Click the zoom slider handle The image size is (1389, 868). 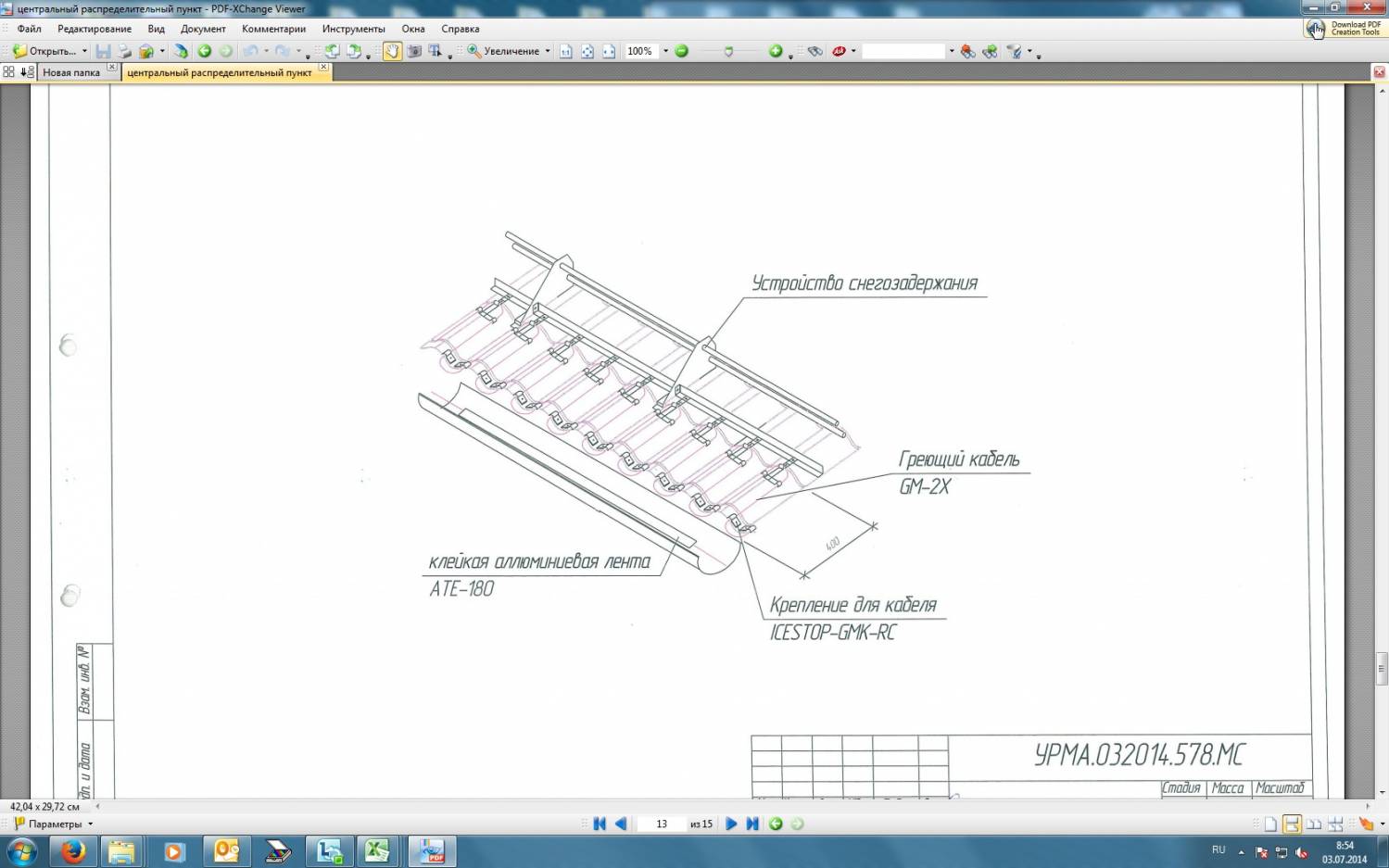pyautogui.click(x=728, y=51)
